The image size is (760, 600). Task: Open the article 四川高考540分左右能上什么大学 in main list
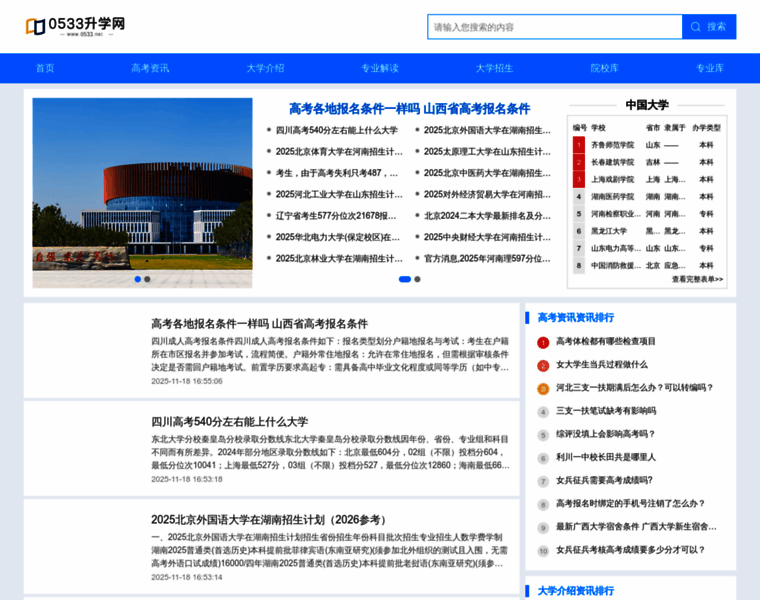click(229, 422)
